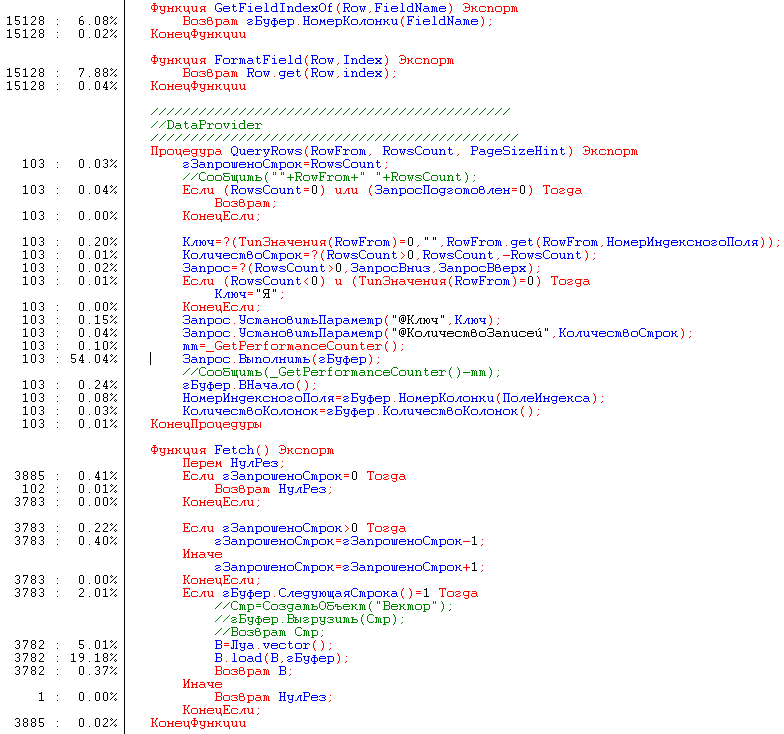Select the гБуфер.ВНачало() call line
The height and width of the screenshot is (734, 784).
[x=249, y=385]
